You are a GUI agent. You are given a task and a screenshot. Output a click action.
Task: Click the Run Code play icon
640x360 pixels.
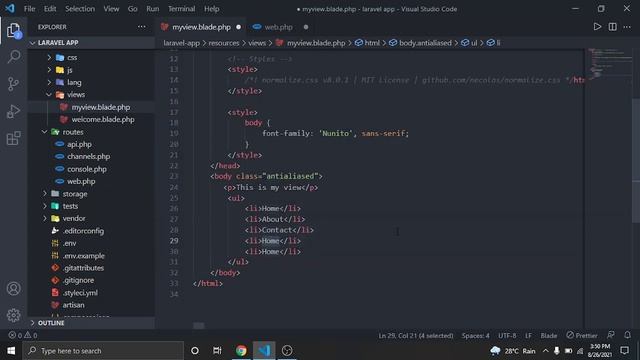(x=597, y=27)
